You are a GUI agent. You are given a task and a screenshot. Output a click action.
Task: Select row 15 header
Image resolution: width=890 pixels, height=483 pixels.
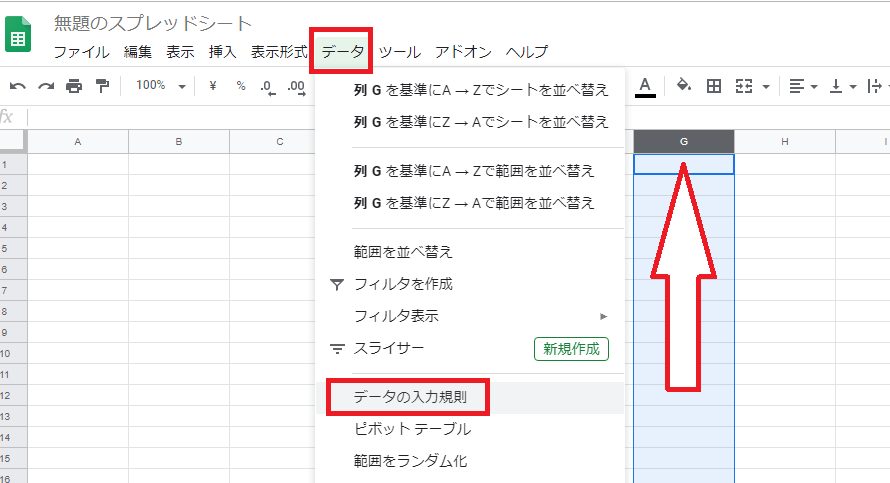tap(13, 459)
